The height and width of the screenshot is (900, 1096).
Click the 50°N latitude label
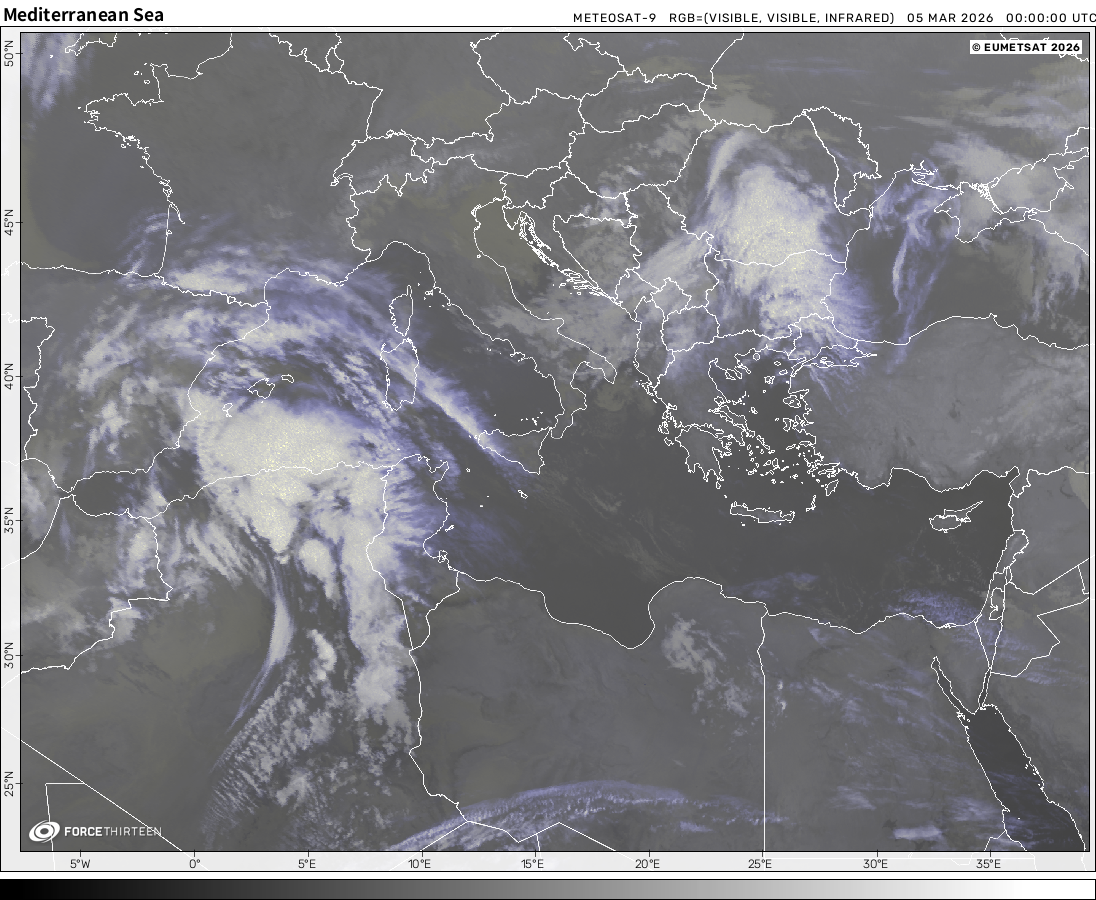click(x=9, y=54)
